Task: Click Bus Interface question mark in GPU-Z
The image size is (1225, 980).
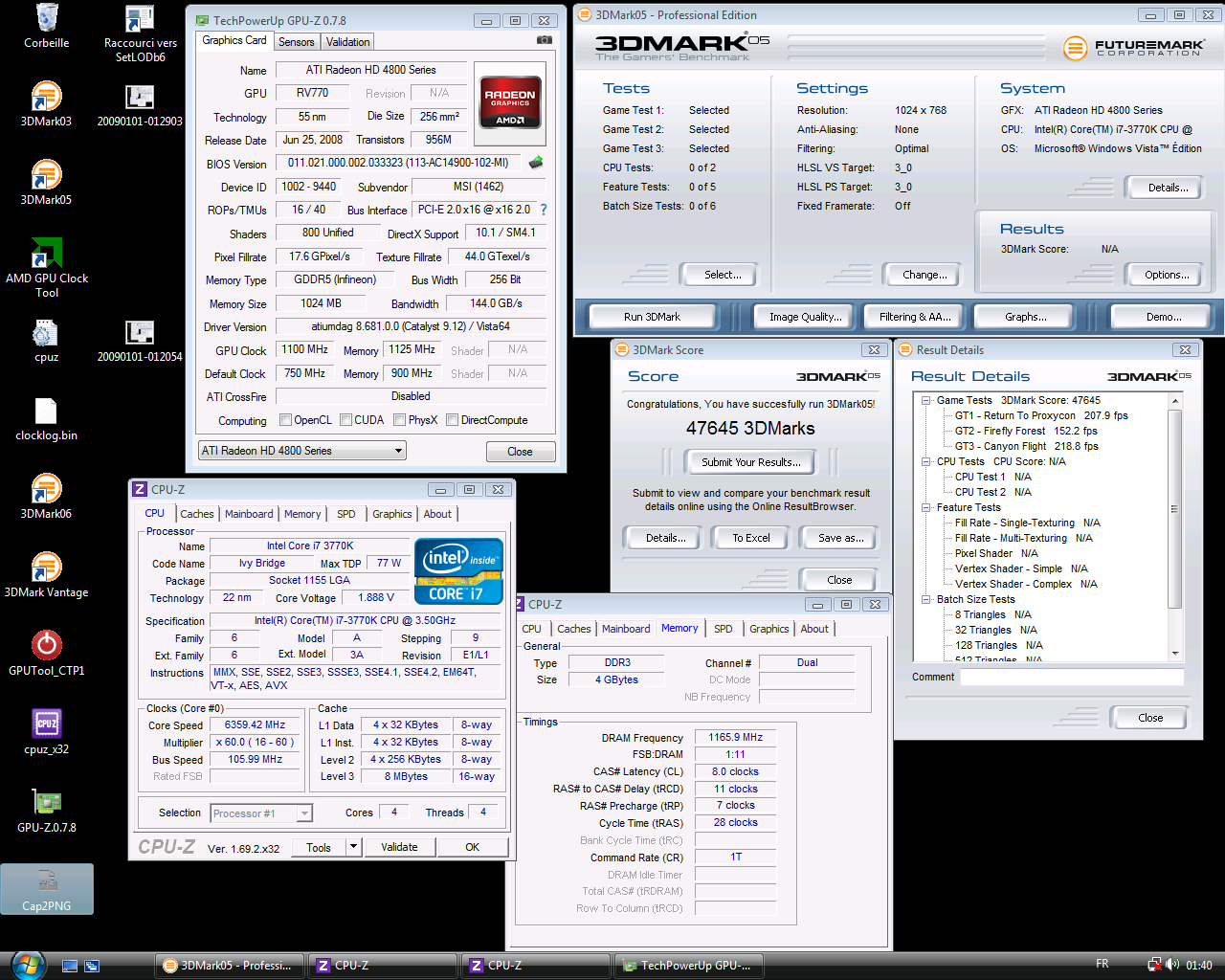Action: [544, 210]
